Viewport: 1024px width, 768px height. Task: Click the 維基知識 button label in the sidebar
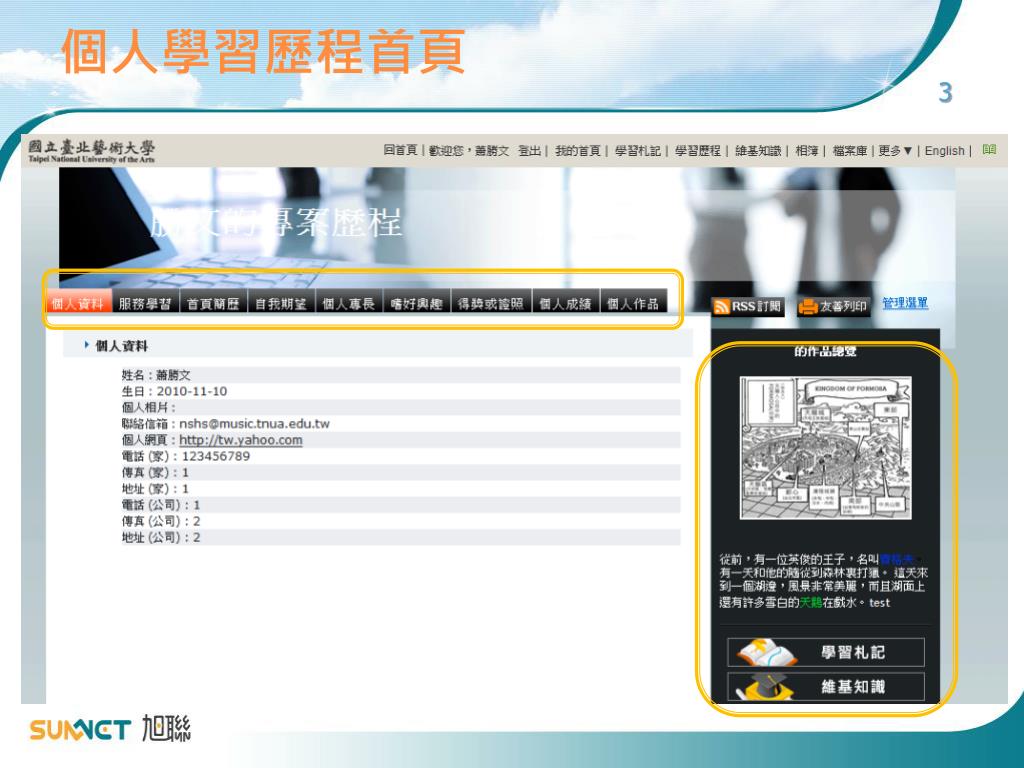click(853, 687)
